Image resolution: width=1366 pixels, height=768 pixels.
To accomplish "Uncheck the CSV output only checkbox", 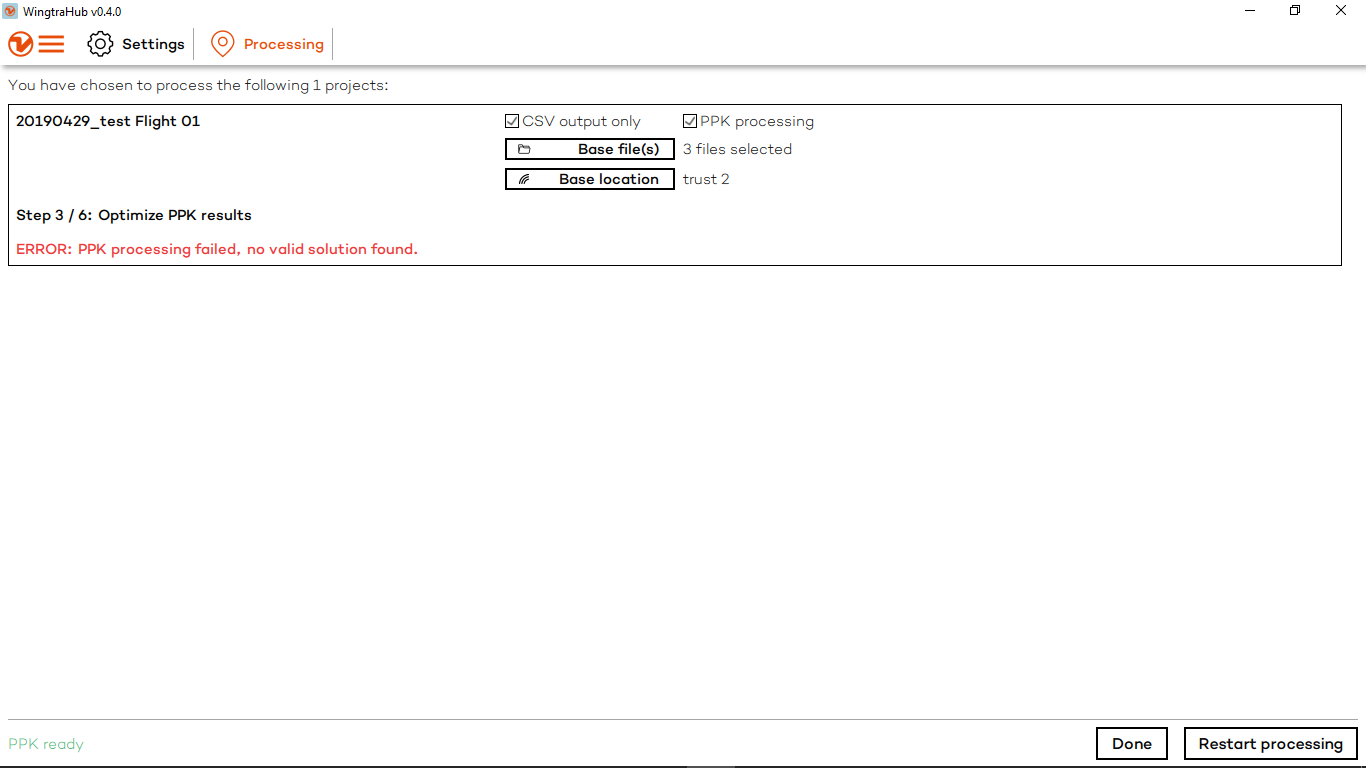I will click(512, 121).
